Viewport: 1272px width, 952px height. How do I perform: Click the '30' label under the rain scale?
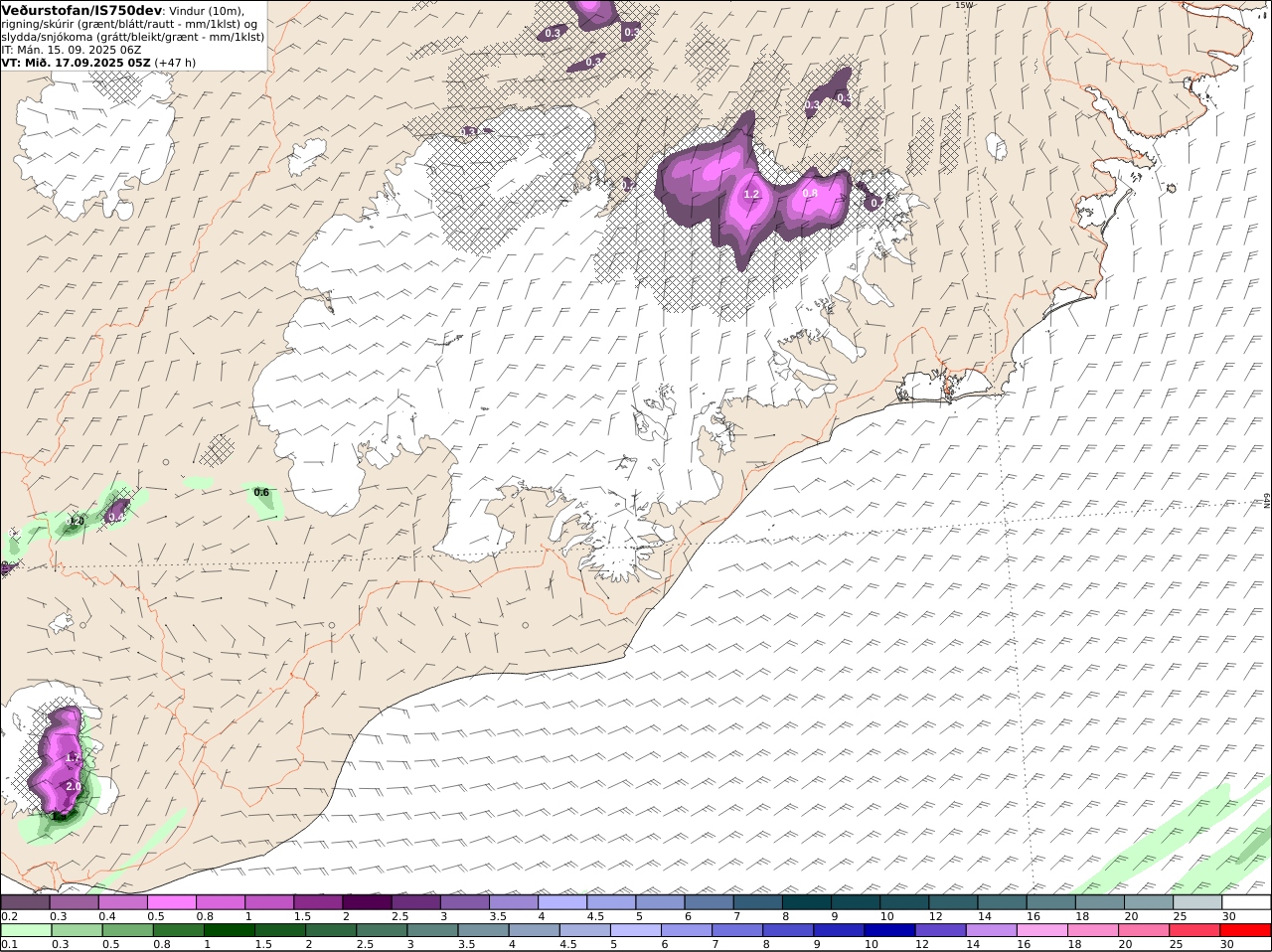[x=1228, y=944]
